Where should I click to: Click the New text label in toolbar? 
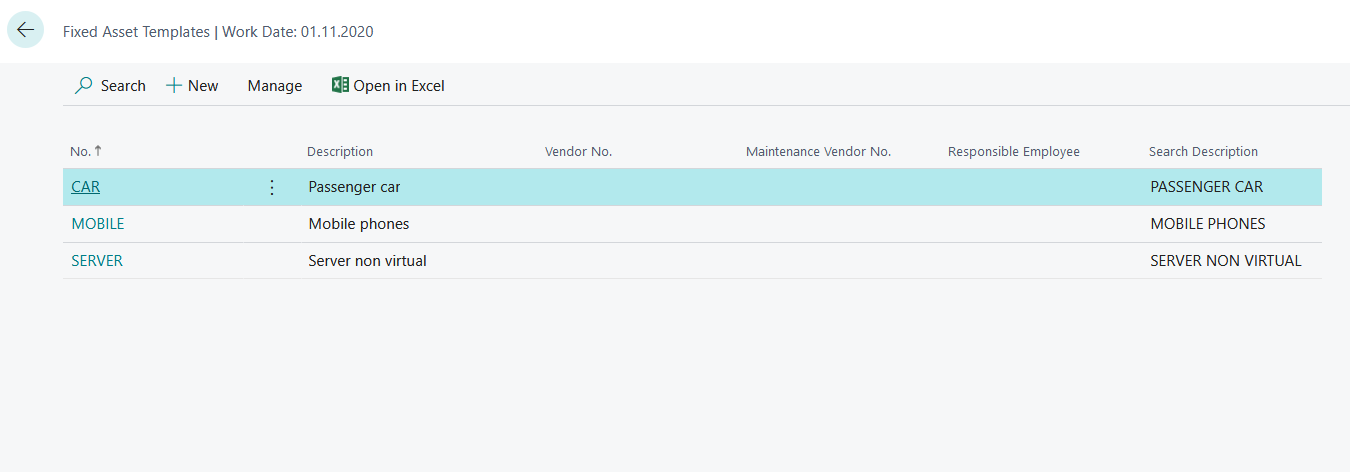pos(203,86)
